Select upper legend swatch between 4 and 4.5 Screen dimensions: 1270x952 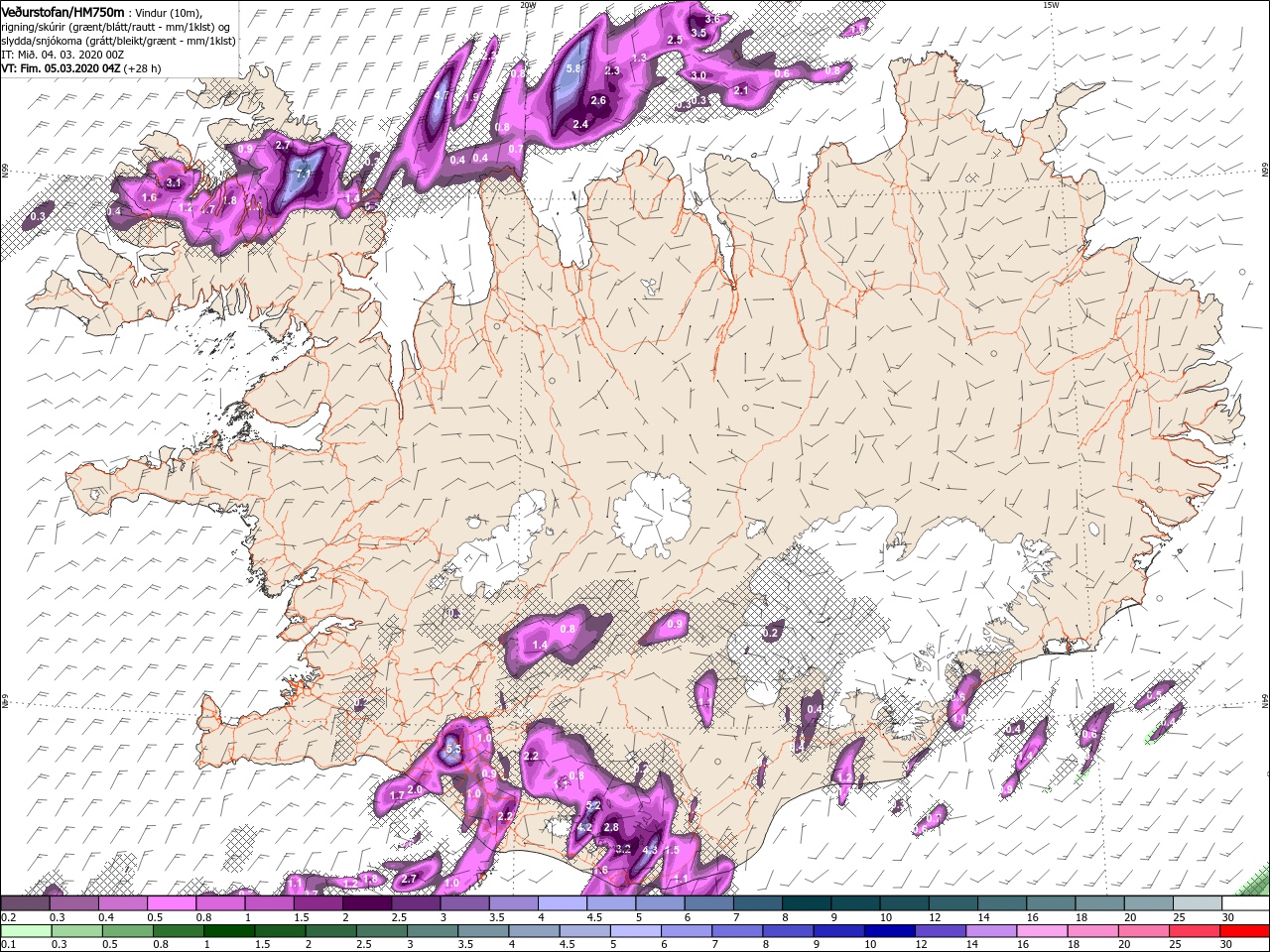[563, 903]
